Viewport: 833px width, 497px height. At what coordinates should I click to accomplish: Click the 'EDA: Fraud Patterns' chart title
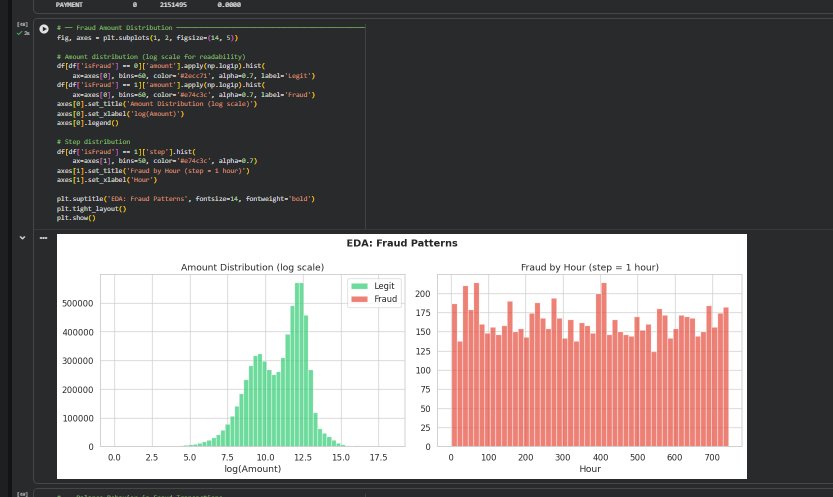click(x=402, y=243)
